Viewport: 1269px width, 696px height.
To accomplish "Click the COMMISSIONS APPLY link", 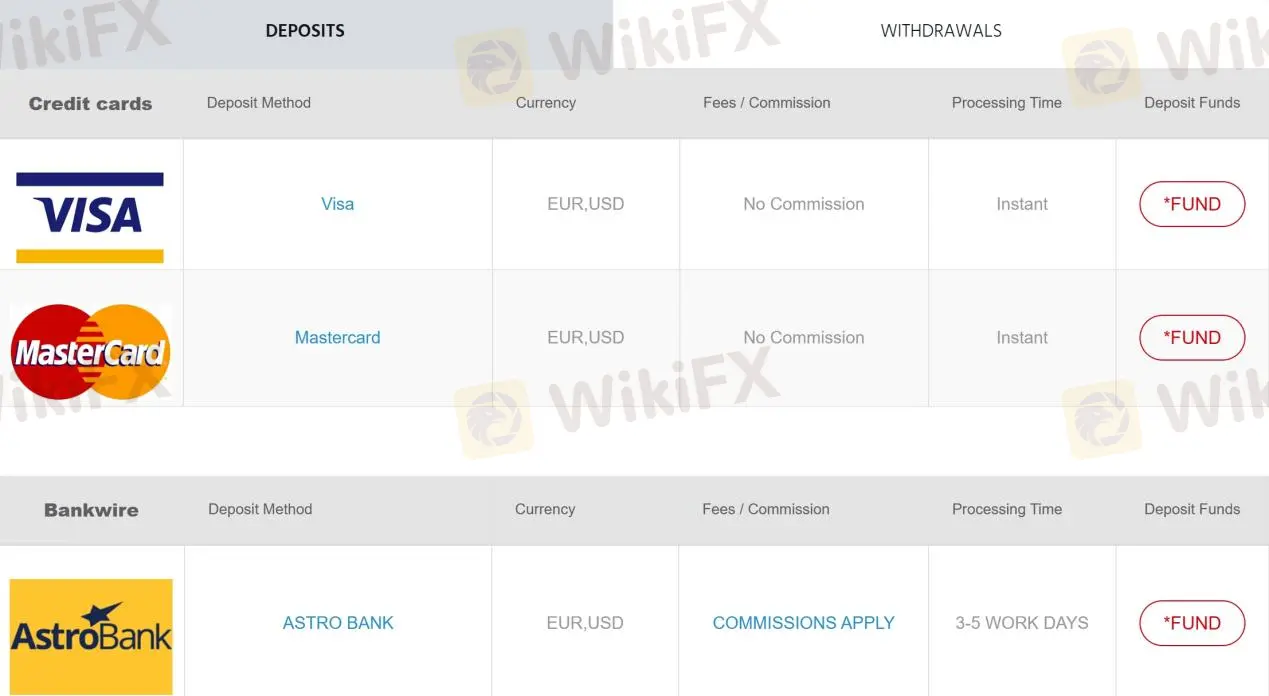I will click(803, 623).
